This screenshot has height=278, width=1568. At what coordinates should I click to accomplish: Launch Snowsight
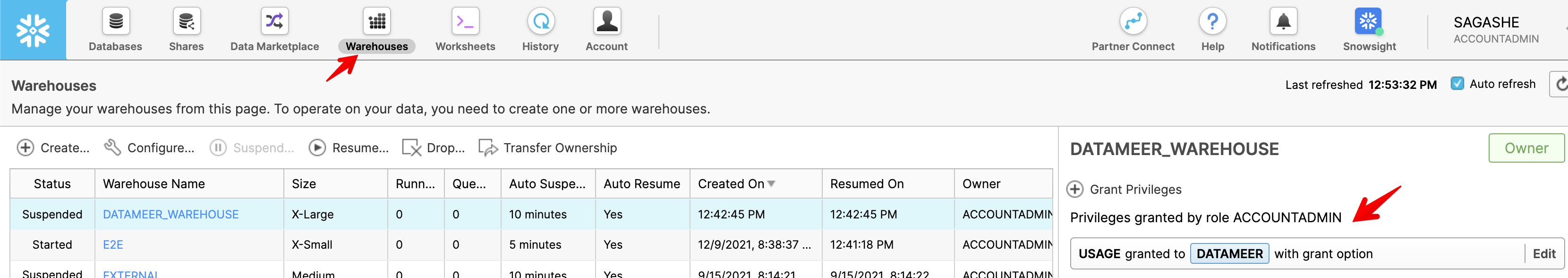point(1369,30)
